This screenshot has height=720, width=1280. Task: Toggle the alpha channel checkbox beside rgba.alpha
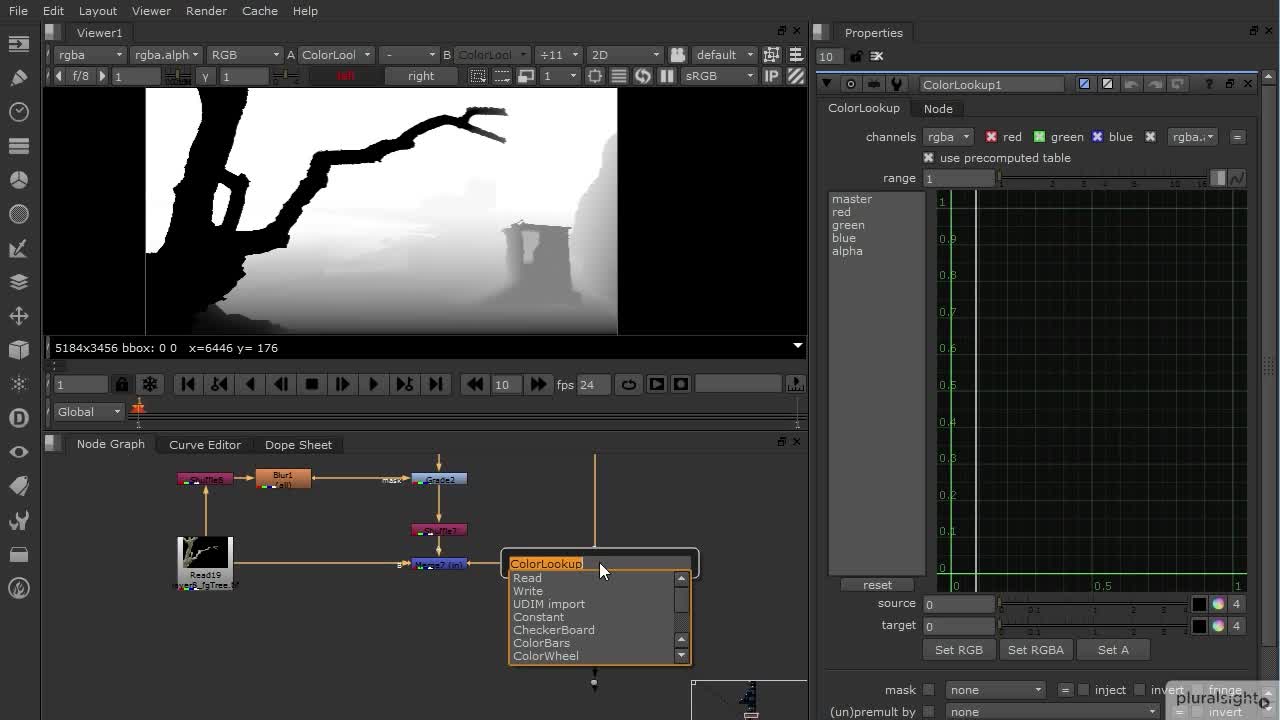tap(1150, 137)
